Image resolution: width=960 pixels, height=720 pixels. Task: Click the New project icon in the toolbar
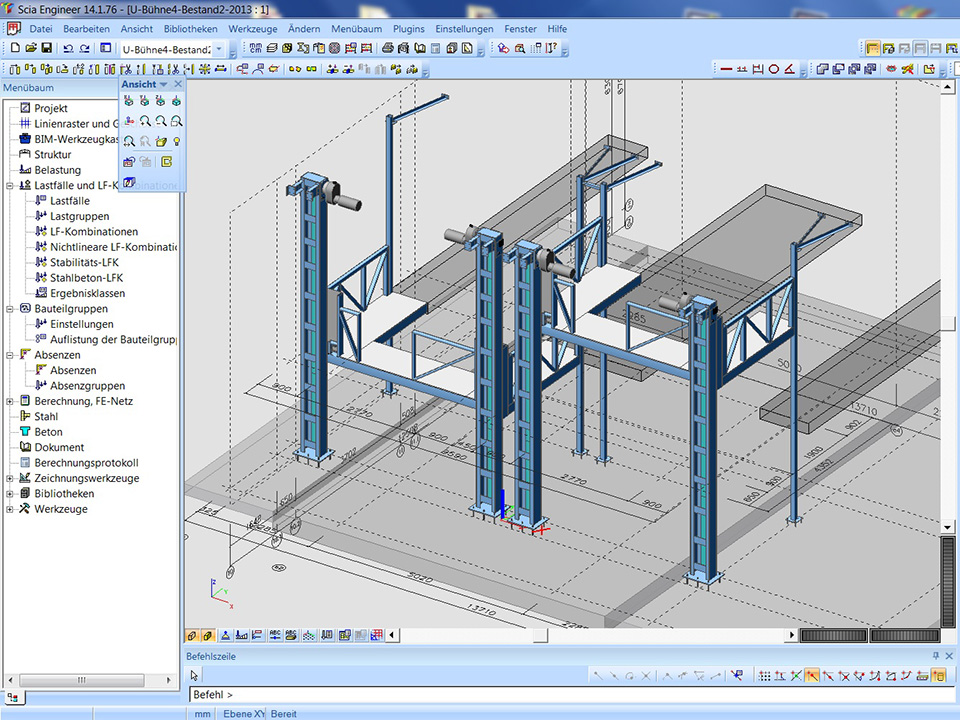coord(14,48)
